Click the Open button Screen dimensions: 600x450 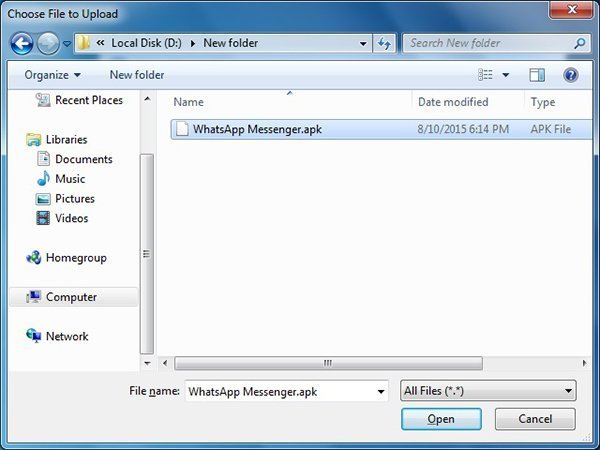pyautogui.click(x=441, y=419)
